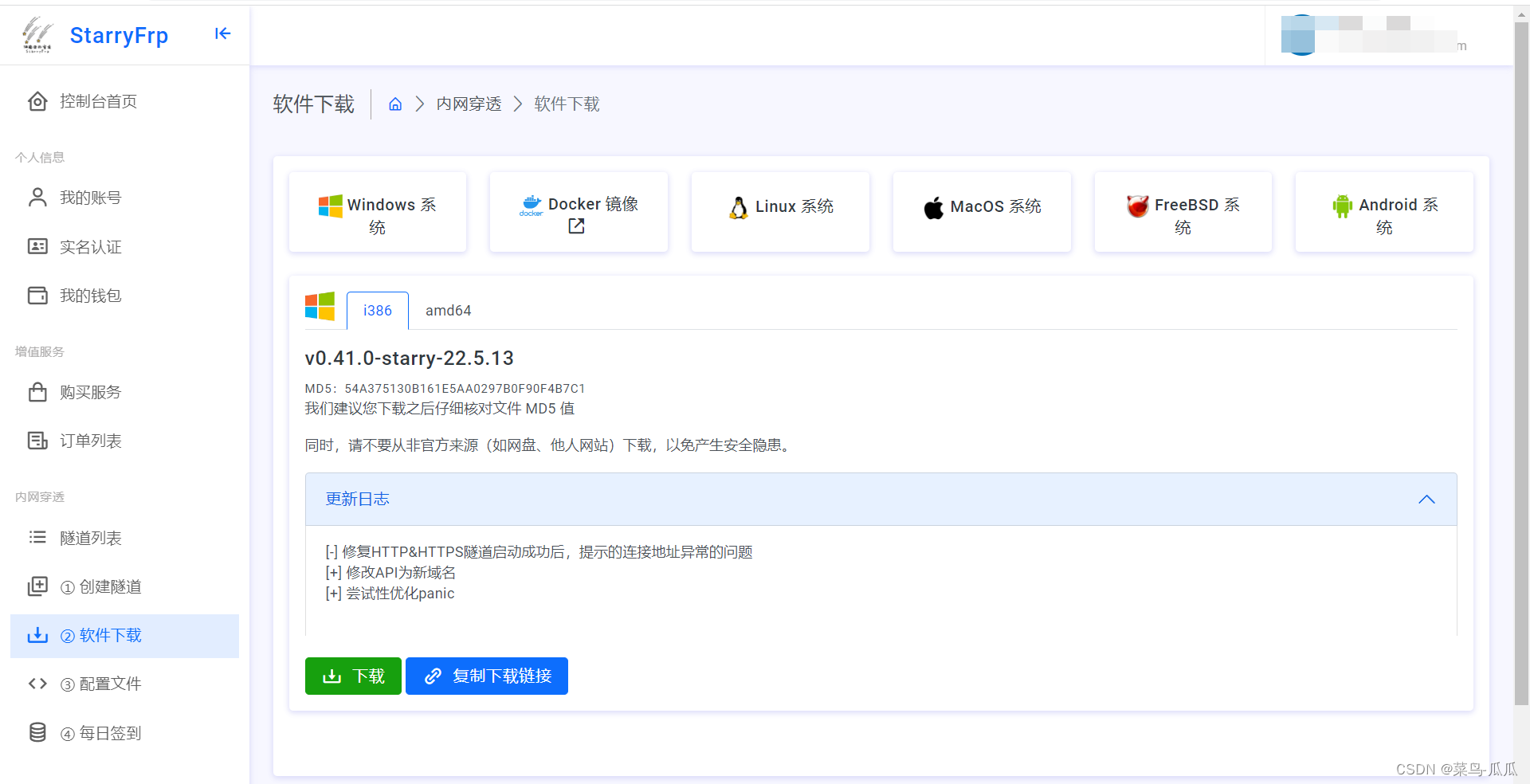Collapse the 更新日志 panel chevron
Screen dimensions: 1530x784
[x=1426, y=500]
